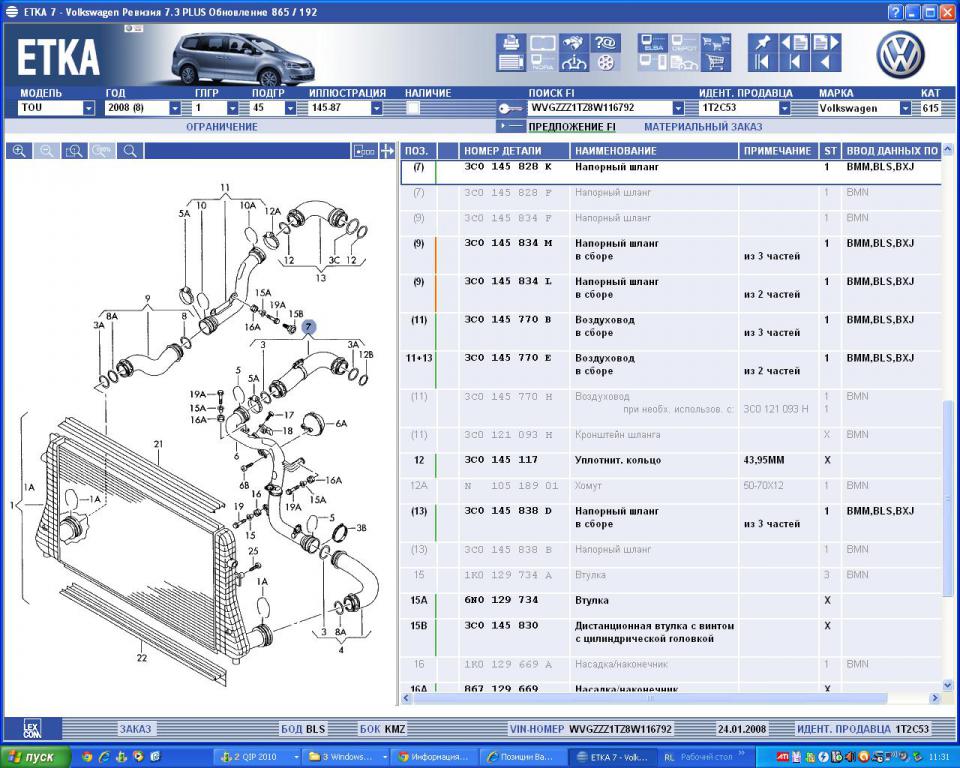Click the multiple shopping carts icon
960x768 pixels.
pos(716,43)
